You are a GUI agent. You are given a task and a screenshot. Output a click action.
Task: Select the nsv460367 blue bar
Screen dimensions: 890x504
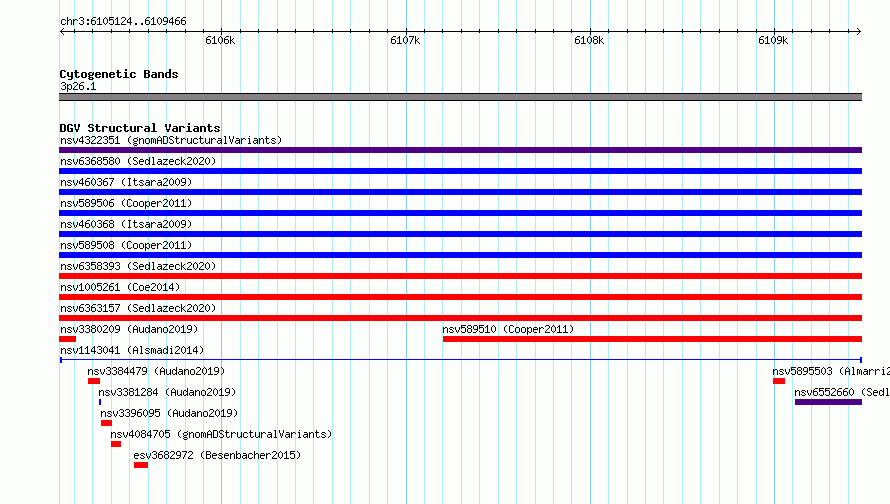coord(460,192)
